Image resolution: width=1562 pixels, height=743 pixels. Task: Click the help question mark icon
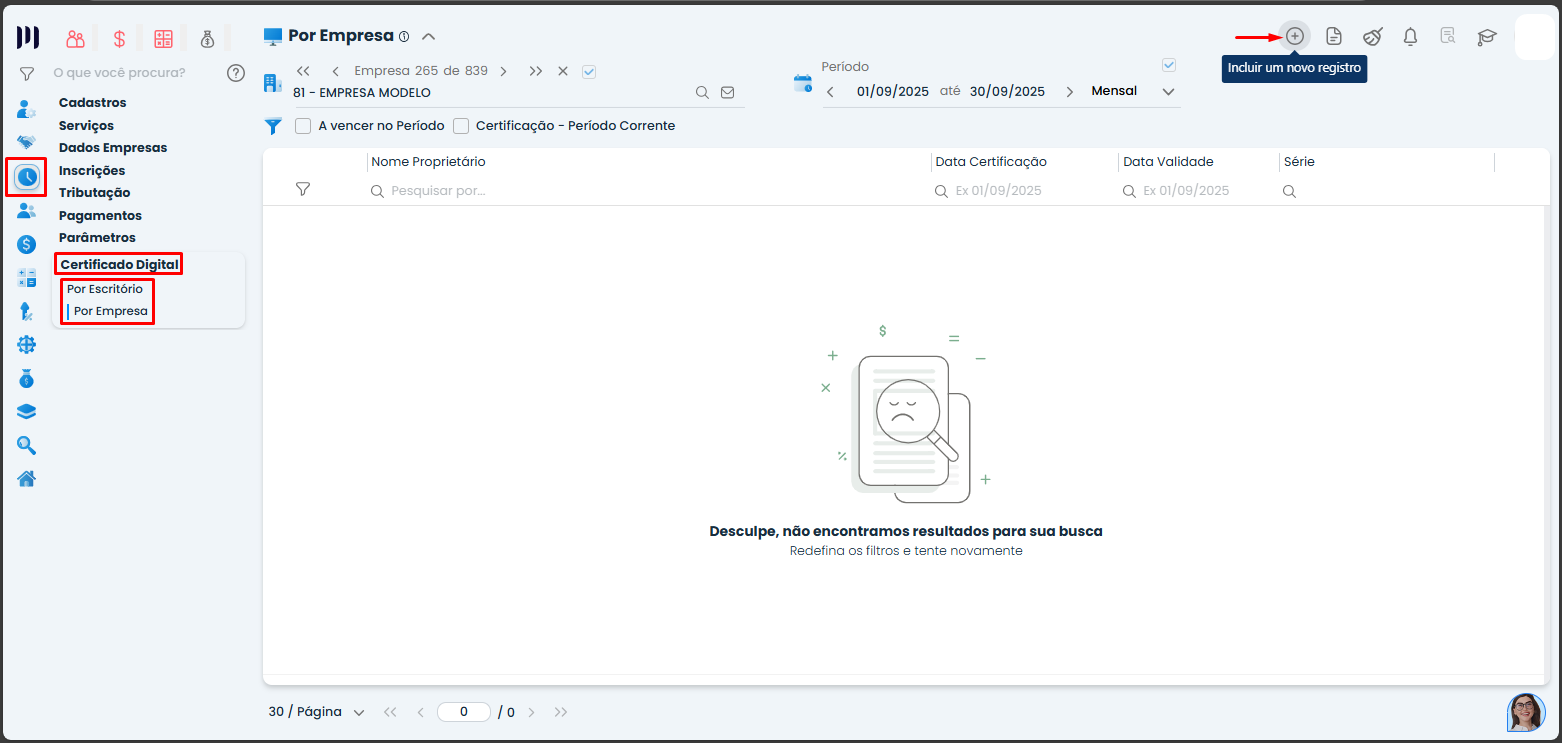coord(236,72)
